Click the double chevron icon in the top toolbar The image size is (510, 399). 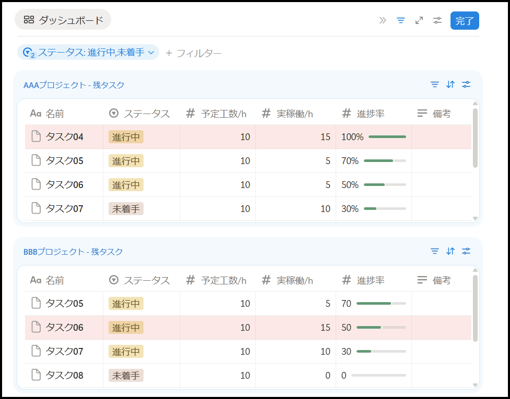(383, 21)
